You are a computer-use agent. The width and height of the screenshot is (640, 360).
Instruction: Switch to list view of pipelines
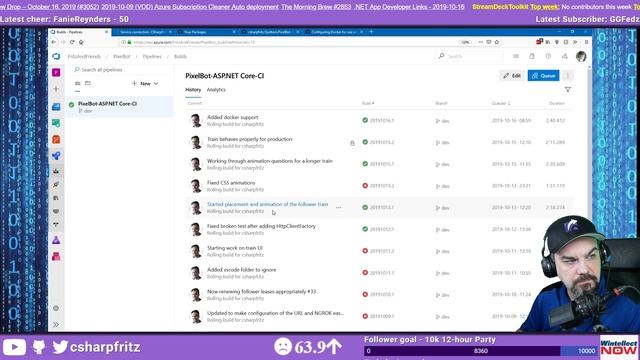point(78,83)
